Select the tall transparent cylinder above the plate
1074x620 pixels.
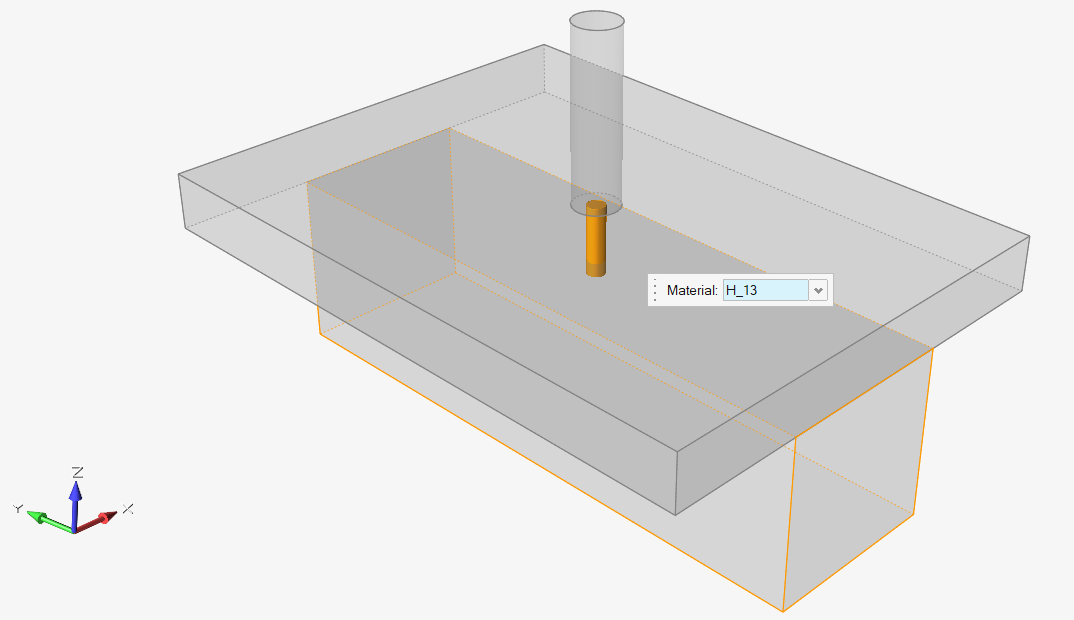(x=596, y=110)
